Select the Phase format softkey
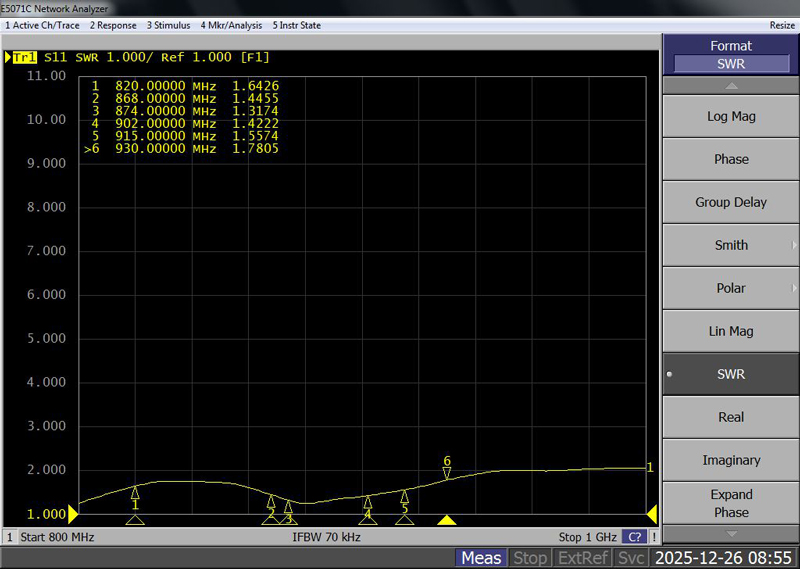 coord(731,159)
